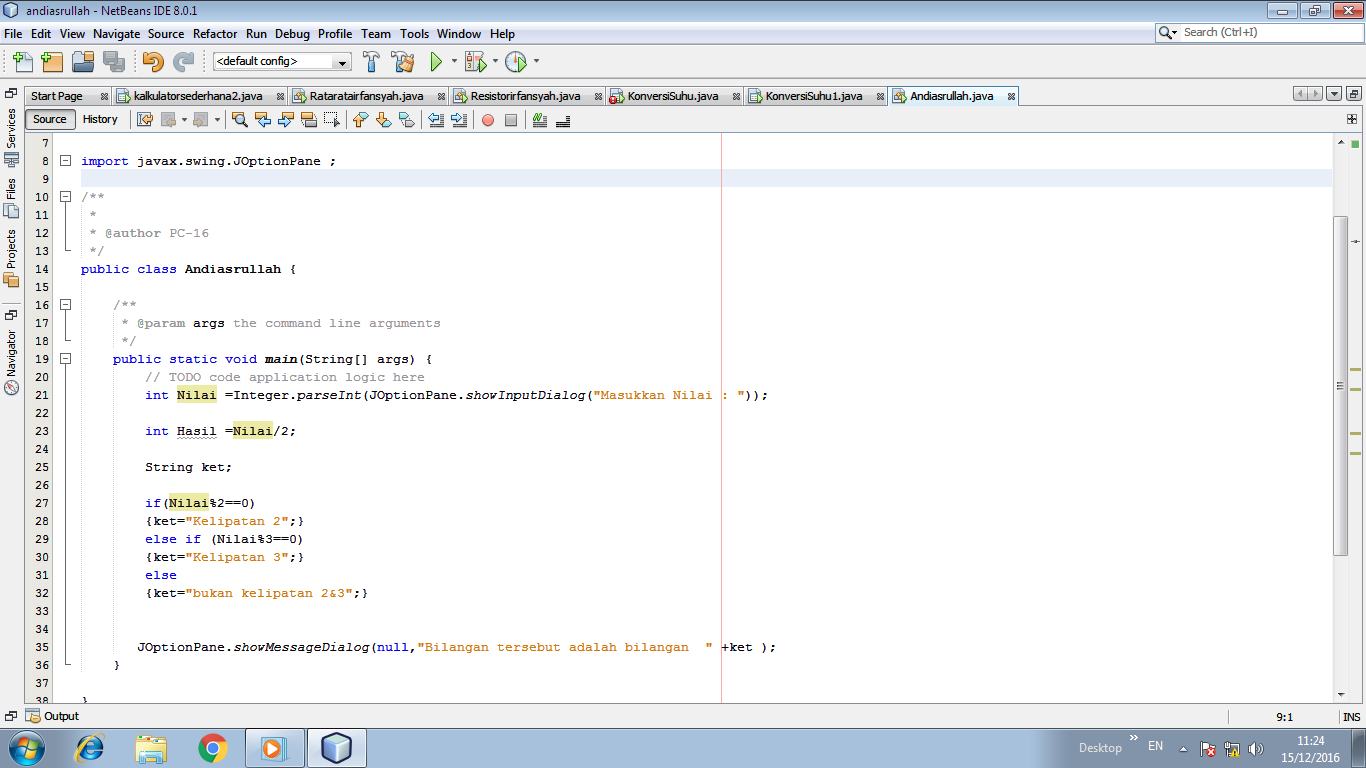Open the Tools menu
This screenshot has height=768, width=1366.
point(414,34)
